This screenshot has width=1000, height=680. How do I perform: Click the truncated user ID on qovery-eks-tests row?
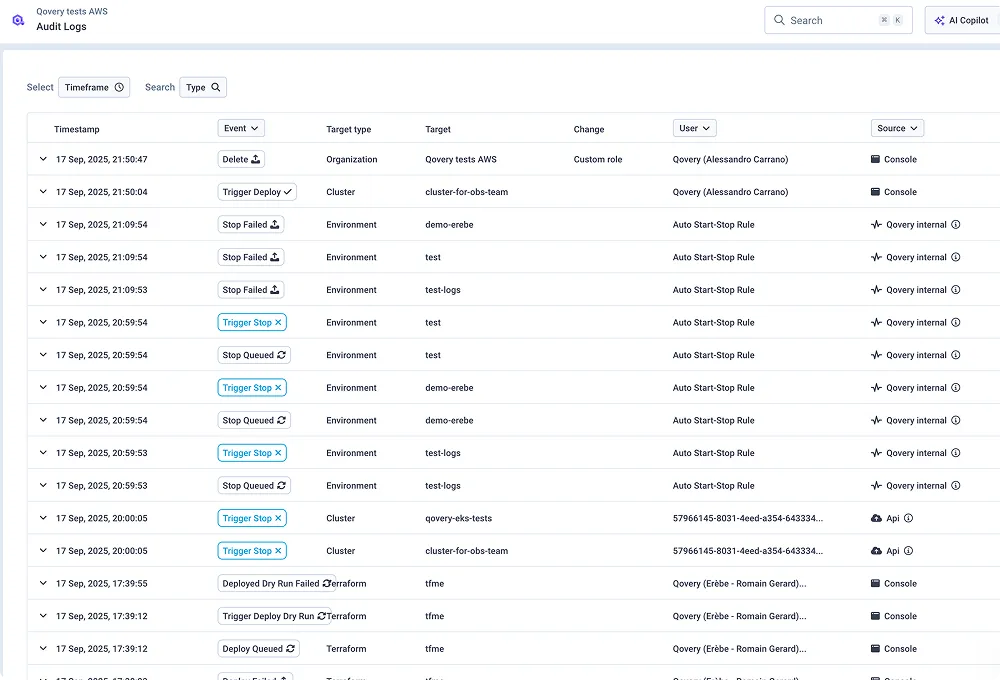click(747, 518)
